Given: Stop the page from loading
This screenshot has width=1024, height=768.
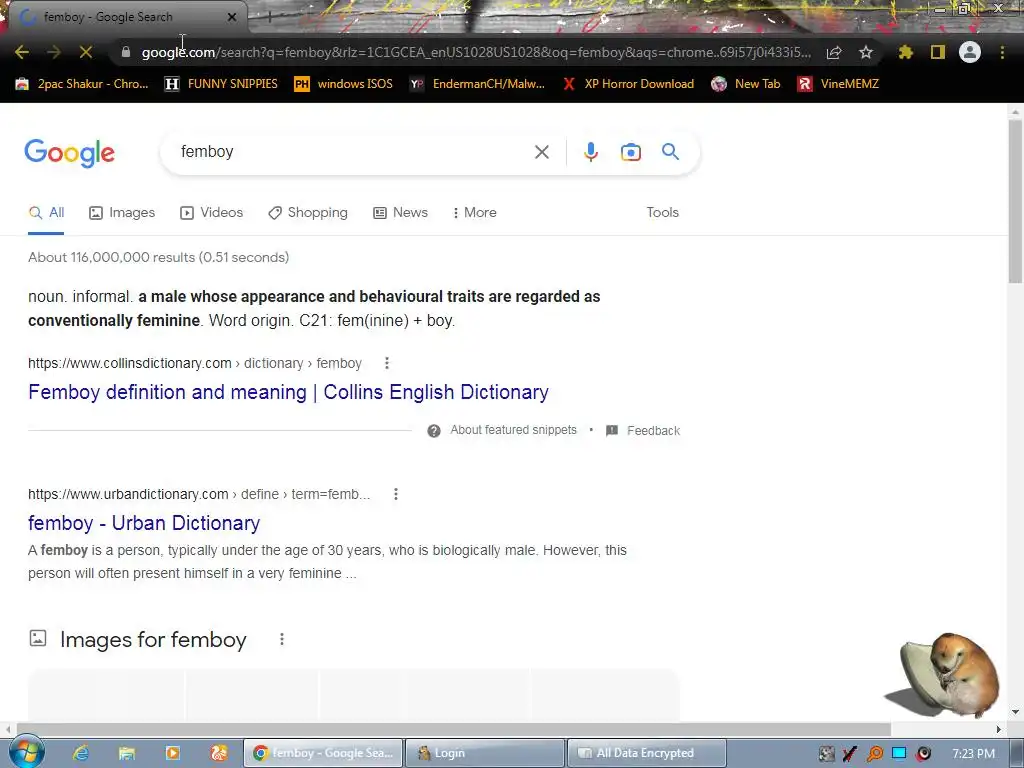Looking at the screenshot, I should pyautogui.click(x=86, y=52).
